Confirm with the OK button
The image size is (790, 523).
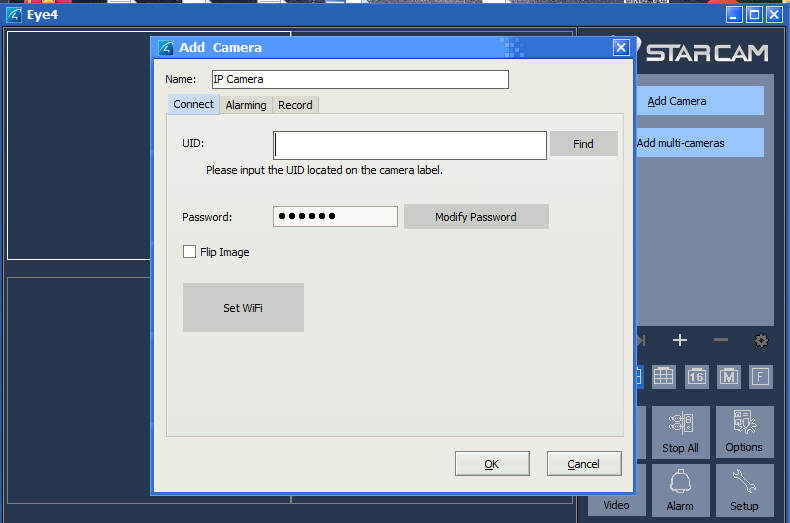coord(492,464)
